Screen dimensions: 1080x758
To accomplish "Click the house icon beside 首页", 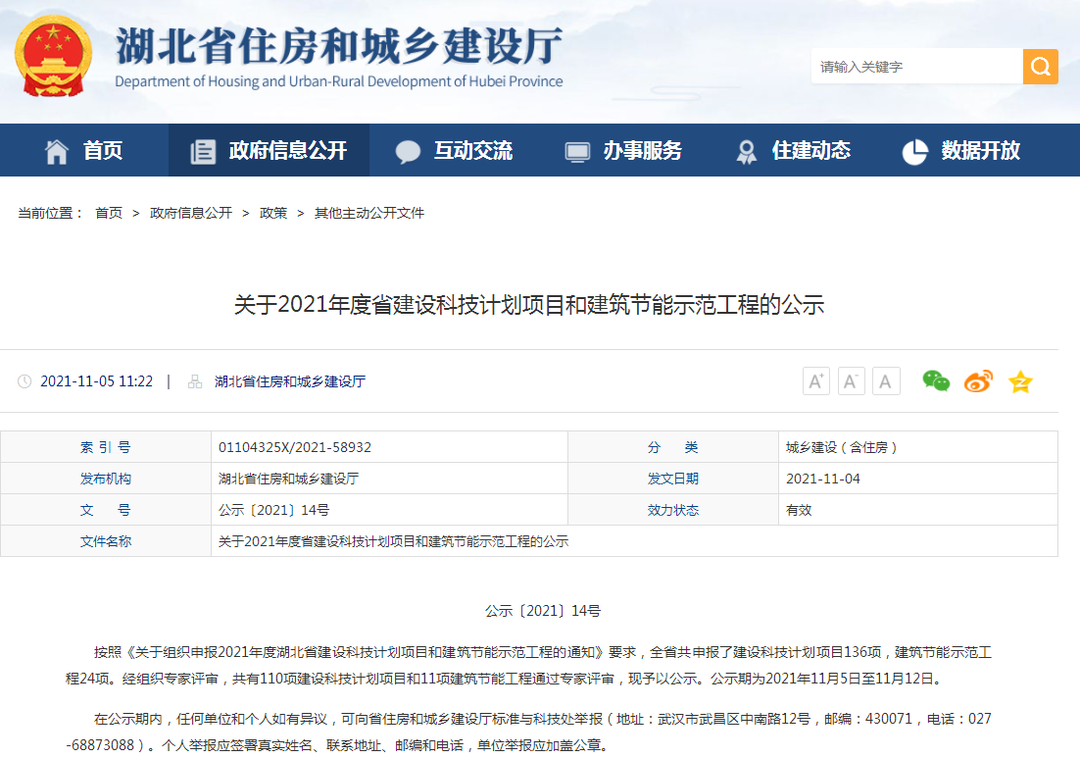I will coord(57,151).
